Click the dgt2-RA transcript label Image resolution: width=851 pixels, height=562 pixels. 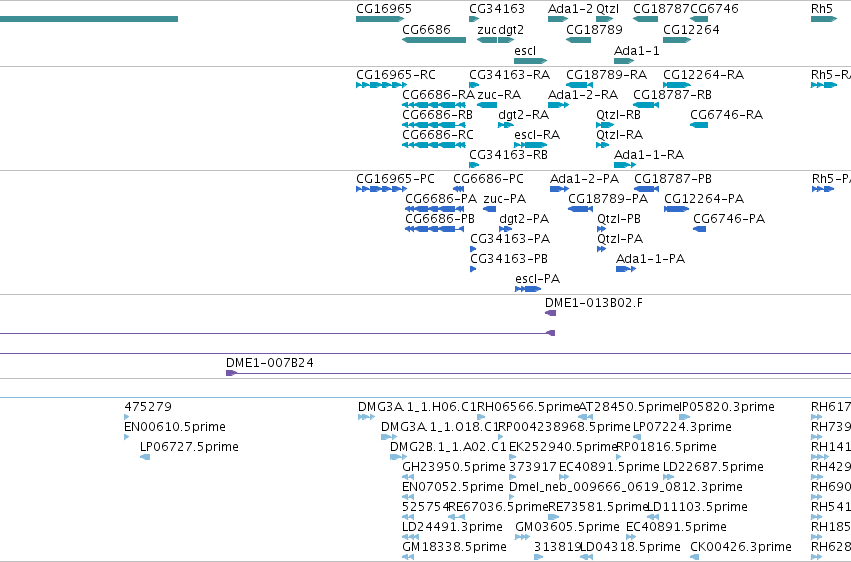523,115
